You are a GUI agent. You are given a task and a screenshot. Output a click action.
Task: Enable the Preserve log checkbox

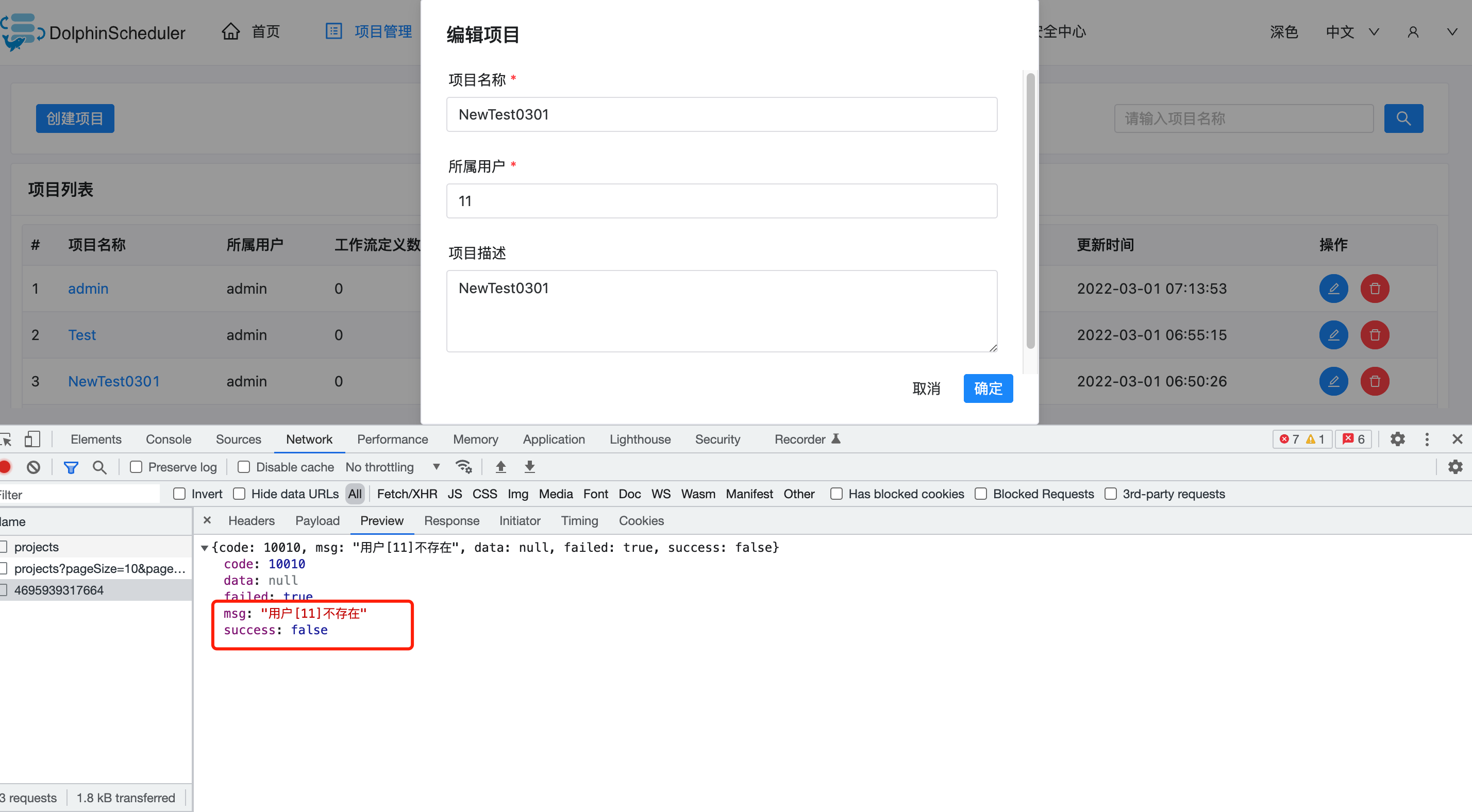[137, 467]
